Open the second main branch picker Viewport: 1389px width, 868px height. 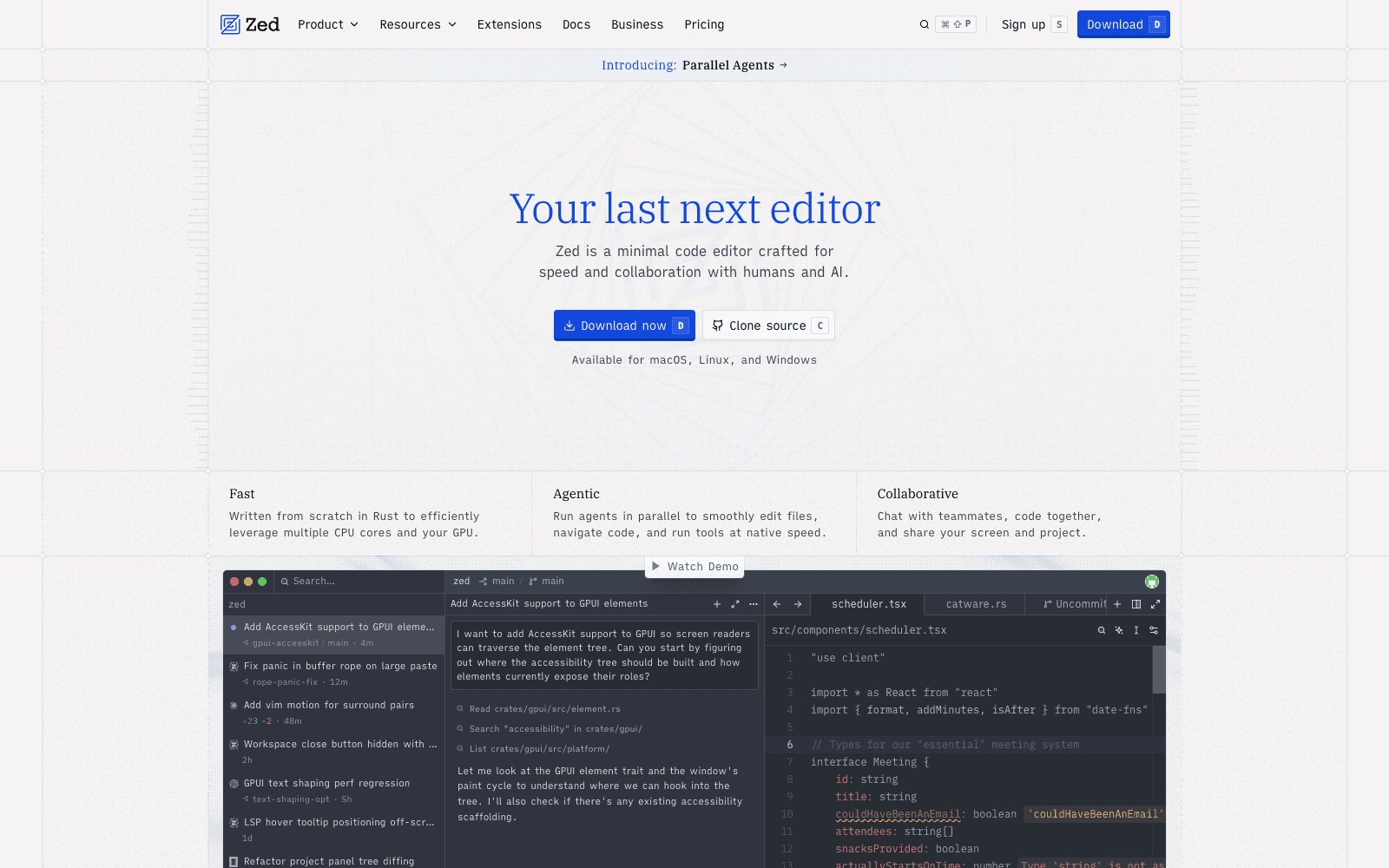[546, 582]
